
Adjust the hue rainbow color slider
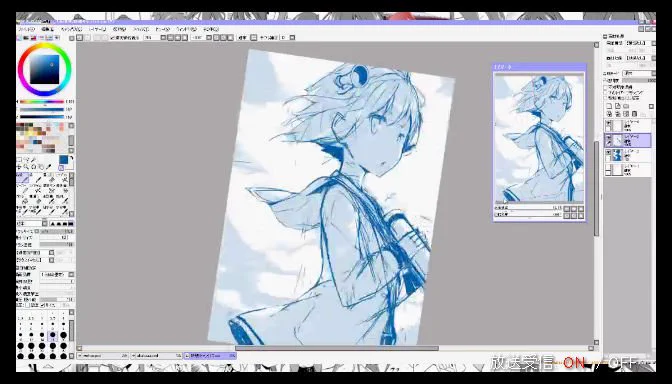pos(42,102)
